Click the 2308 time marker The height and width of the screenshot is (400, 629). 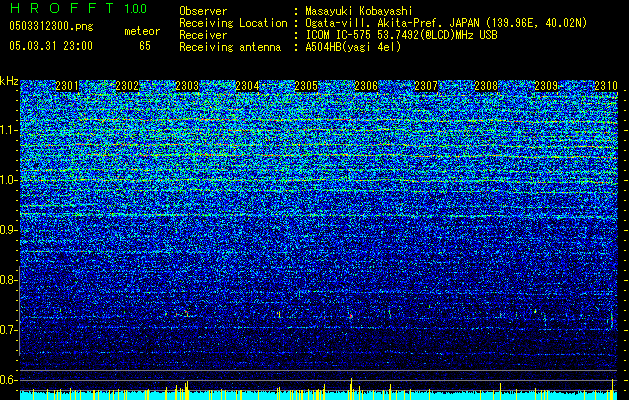486,85
